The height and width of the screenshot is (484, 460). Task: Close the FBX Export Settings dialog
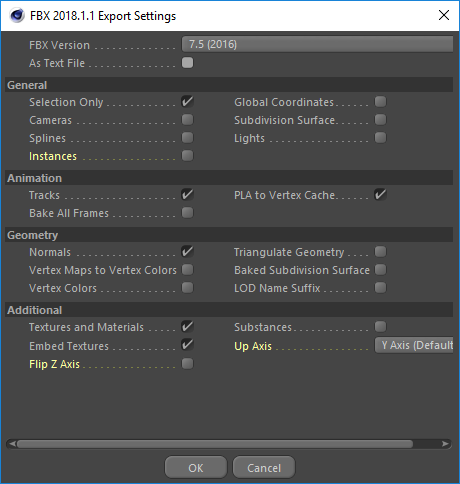tap(444, 15)
